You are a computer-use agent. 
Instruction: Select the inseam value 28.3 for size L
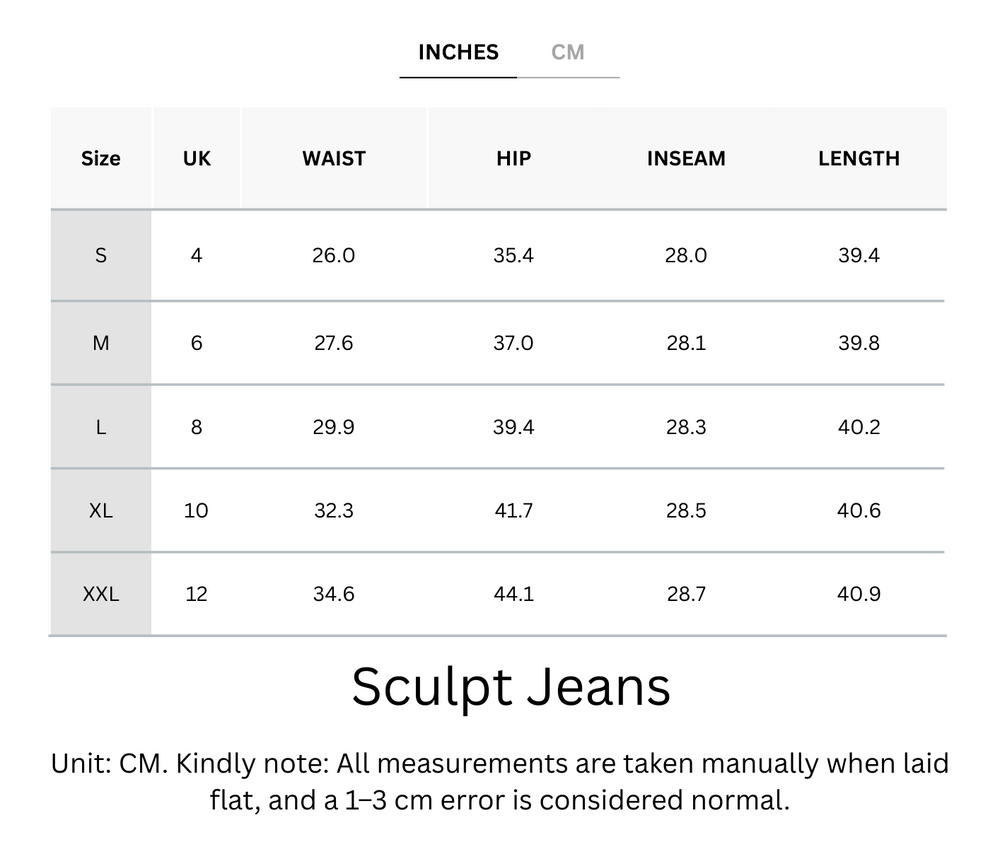tap(686, 426)
